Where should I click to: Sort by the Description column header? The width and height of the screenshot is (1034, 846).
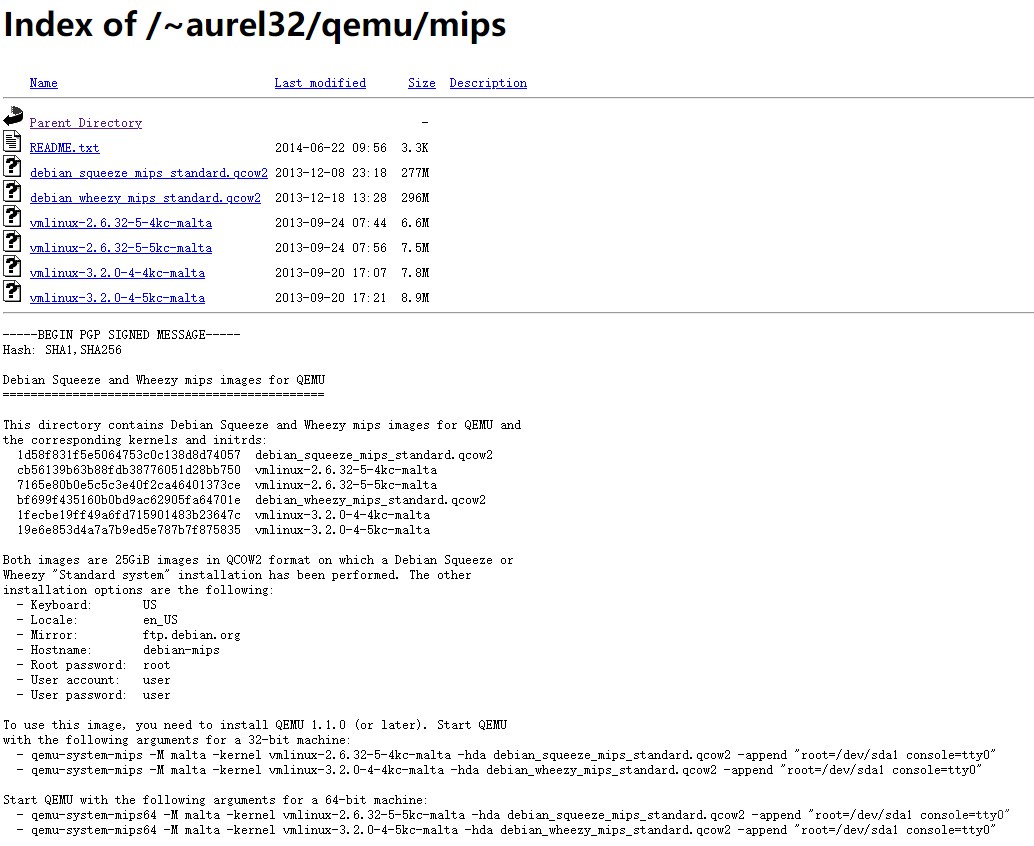[488, 83]
